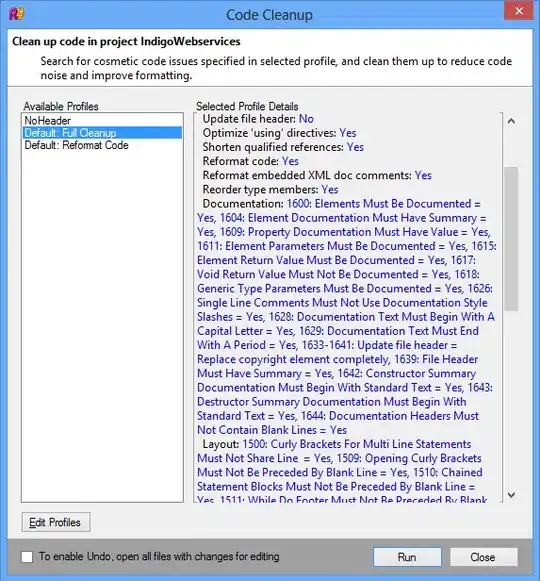
Task: Click scrollbar up arrow in profile details
Action: (x=511, y=121)
